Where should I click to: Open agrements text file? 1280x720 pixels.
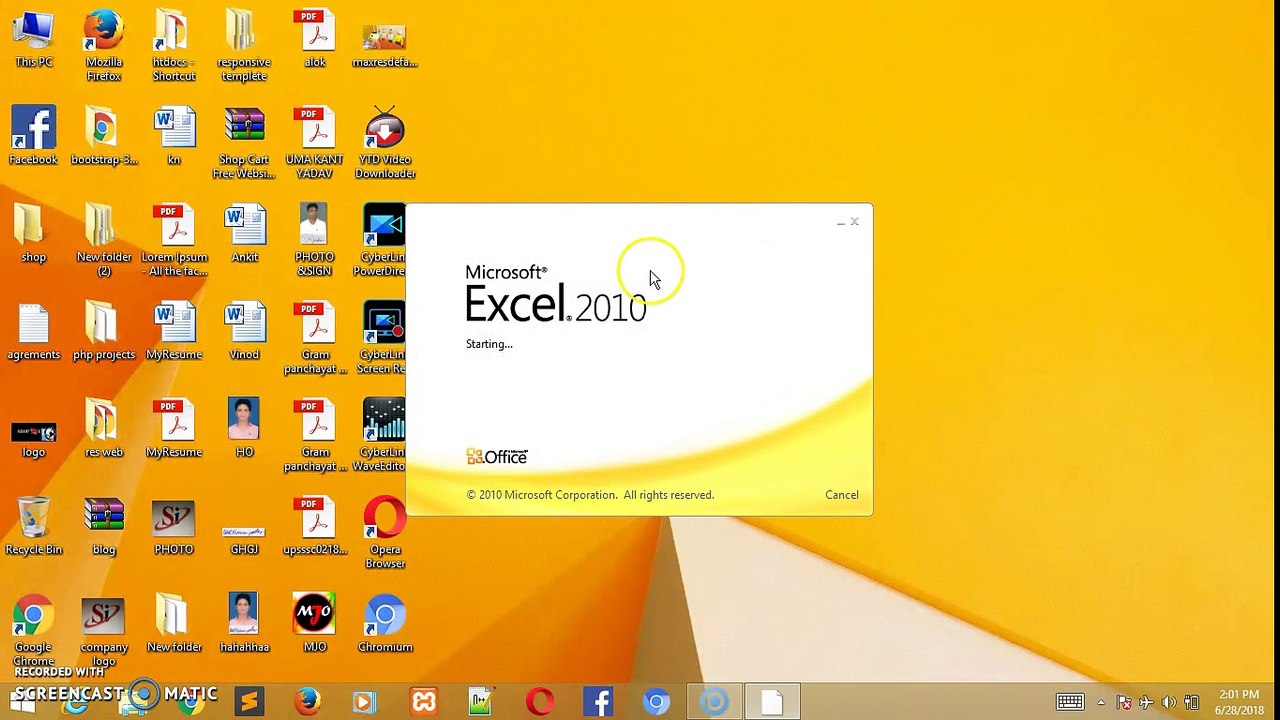33,332
